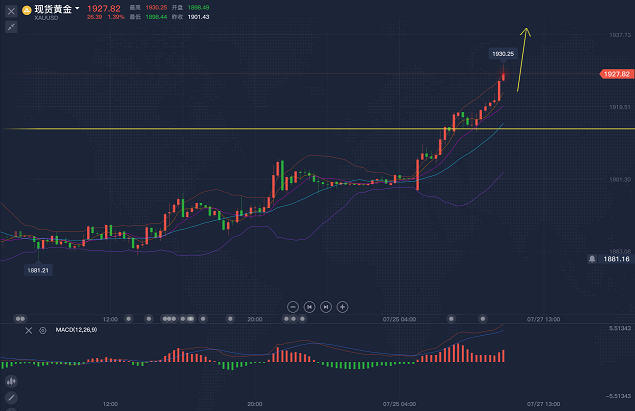Click the price alert bell icon
Screen dimensions: 635x411
coord(593,259)
